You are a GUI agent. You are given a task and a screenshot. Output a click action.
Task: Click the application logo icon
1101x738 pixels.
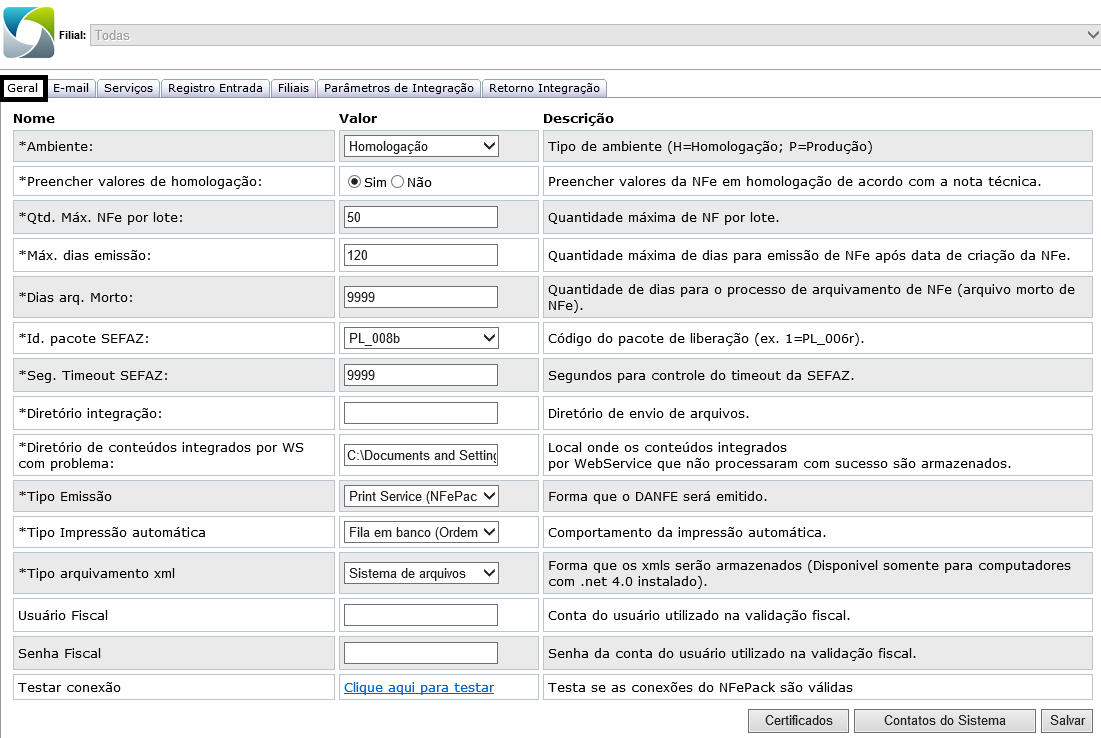point(29,33)
